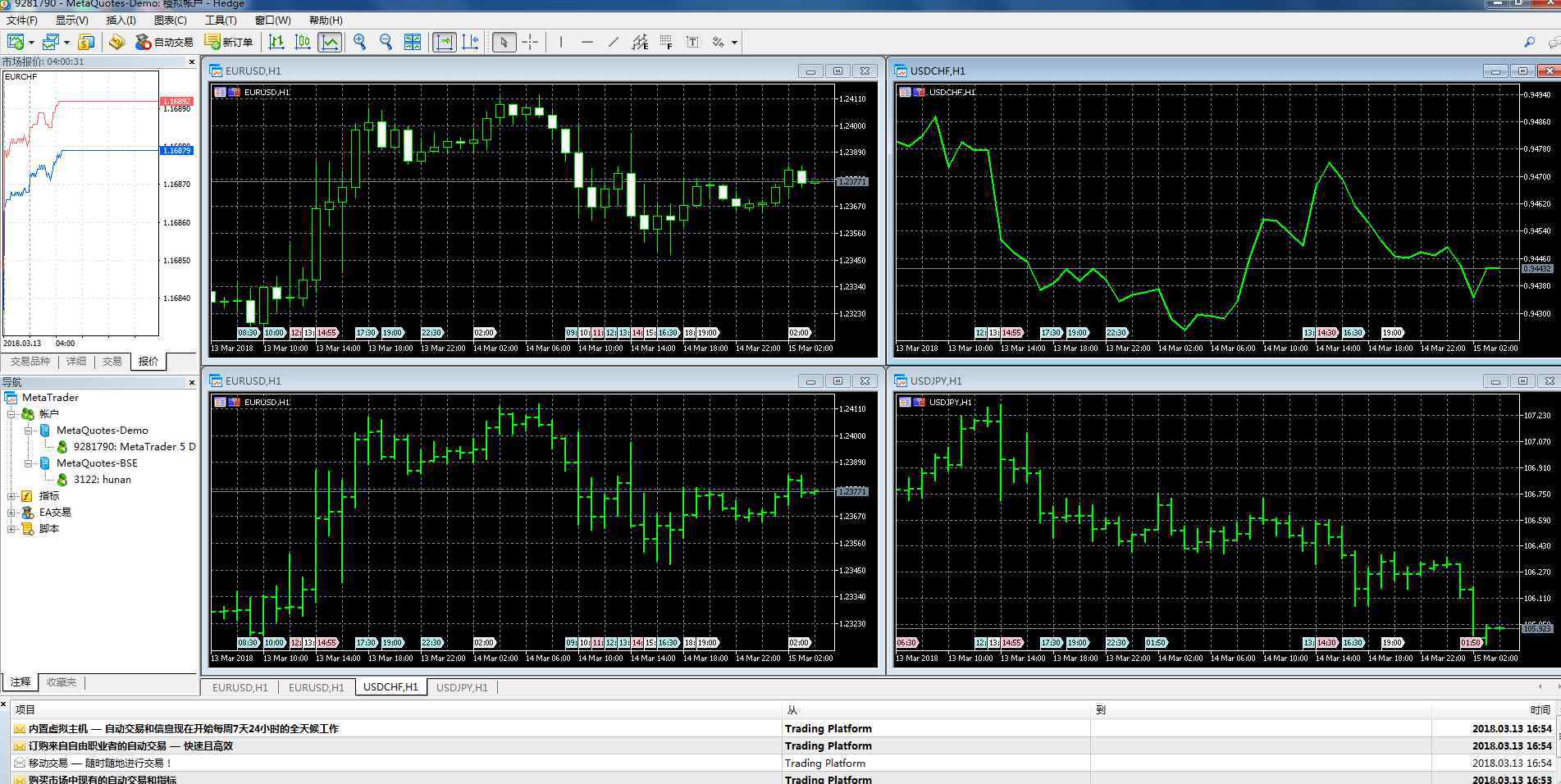Screen dimensions: 1561x784
Task: Select the first EURUSD,H1 chart tab
Action: pos(240,687)
